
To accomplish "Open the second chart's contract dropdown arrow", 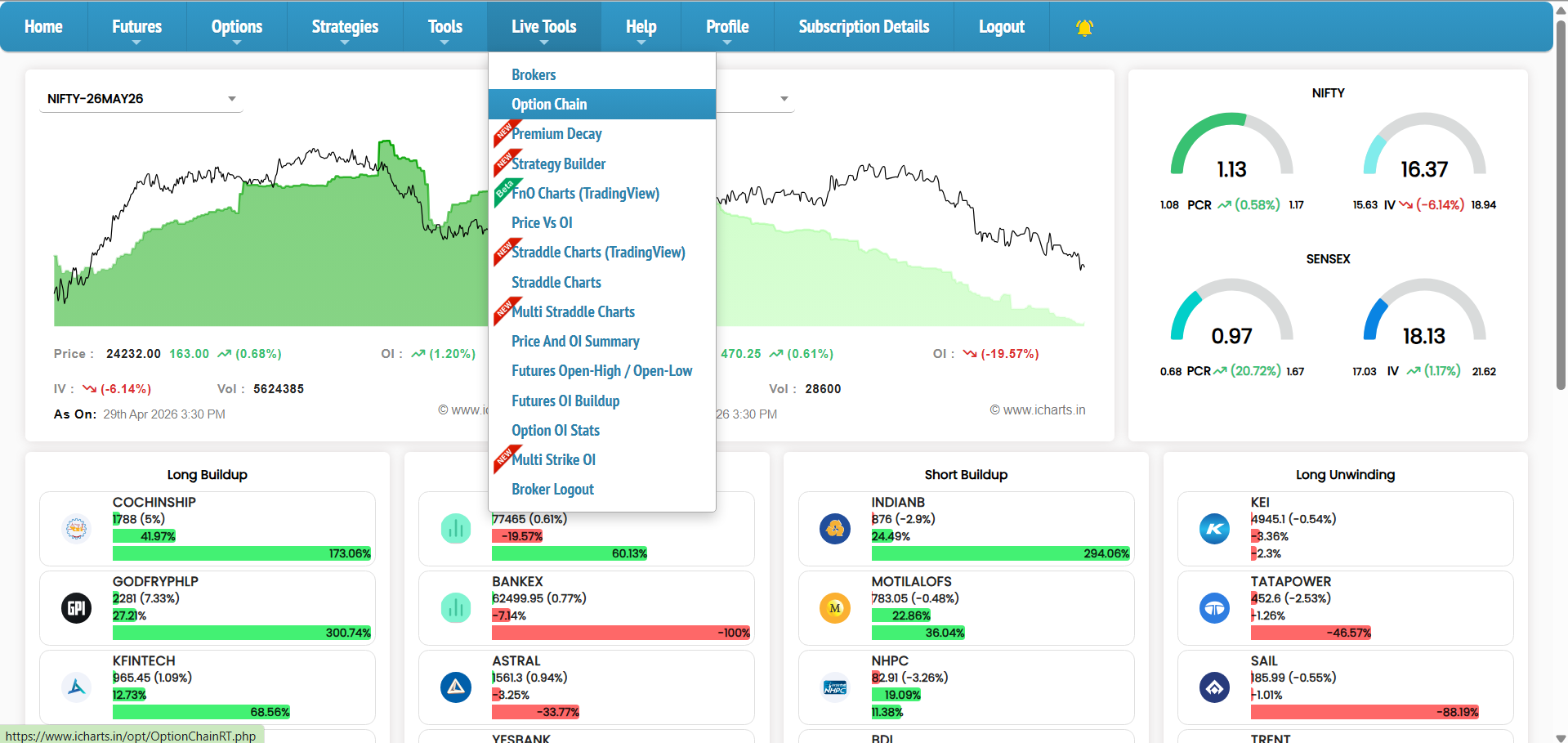I will pyautogui.click(x=784, y=99).
